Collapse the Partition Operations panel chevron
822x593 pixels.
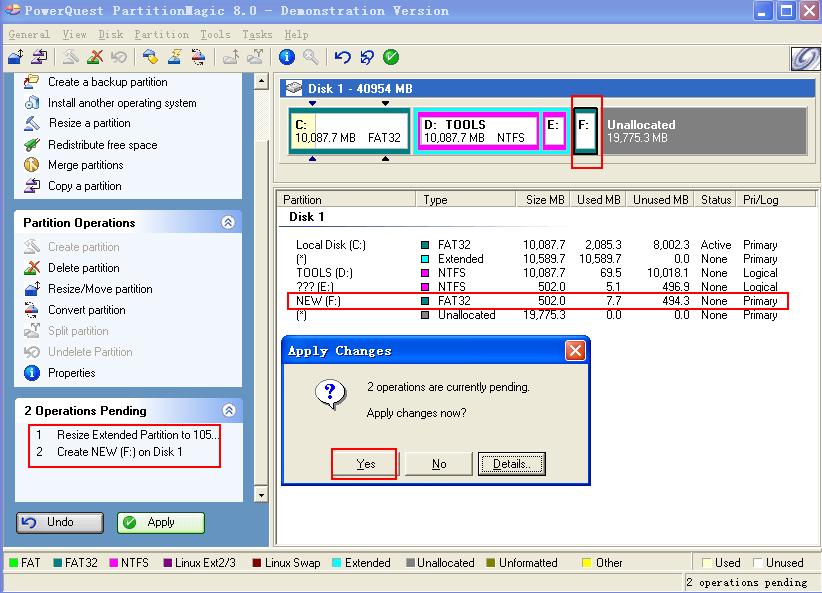coord(228,222)
